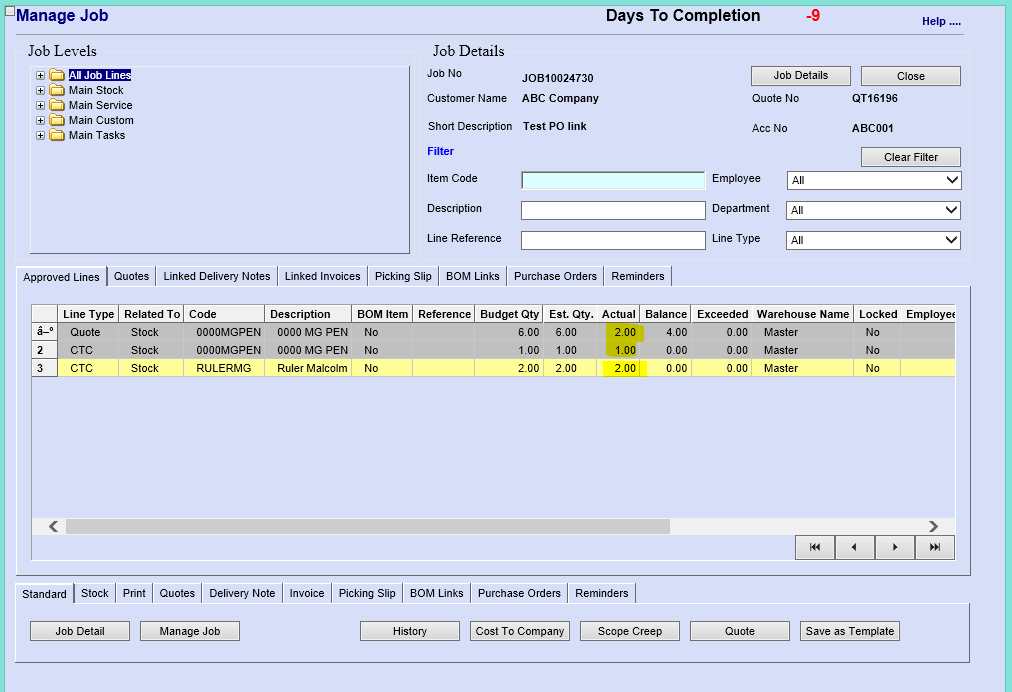The image size is (1012, 692).
Task: Go to next record arrow button
Action: pos(894,547)
